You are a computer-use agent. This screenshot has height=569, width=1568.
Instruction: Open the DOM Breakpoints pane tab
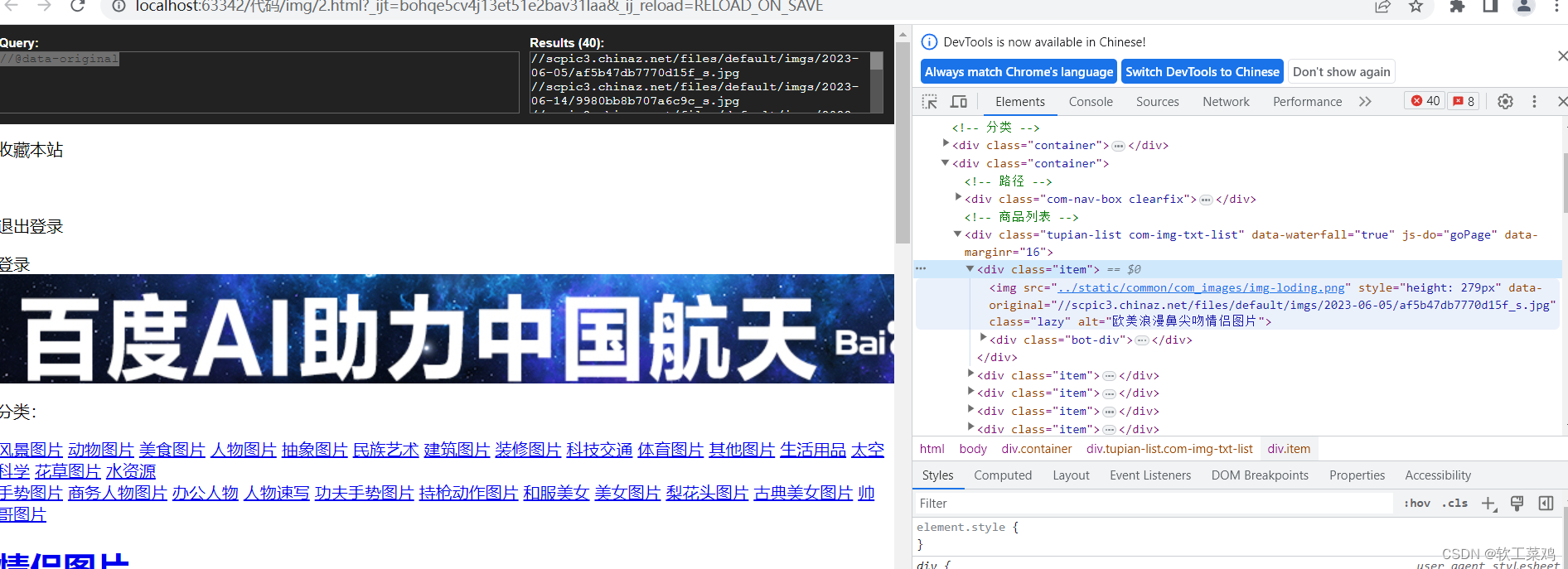click(1260, 475)
